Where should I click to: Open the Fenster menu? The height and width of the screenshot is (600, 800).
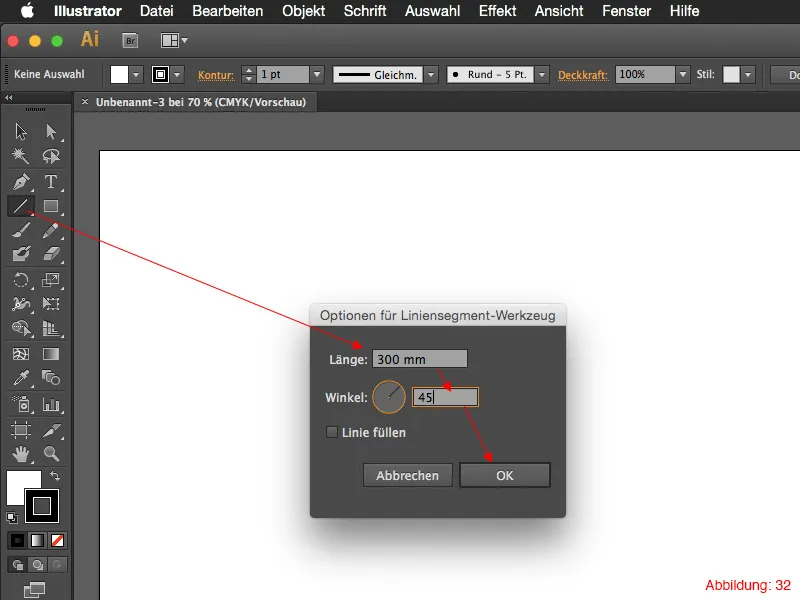tap(627, 11)
